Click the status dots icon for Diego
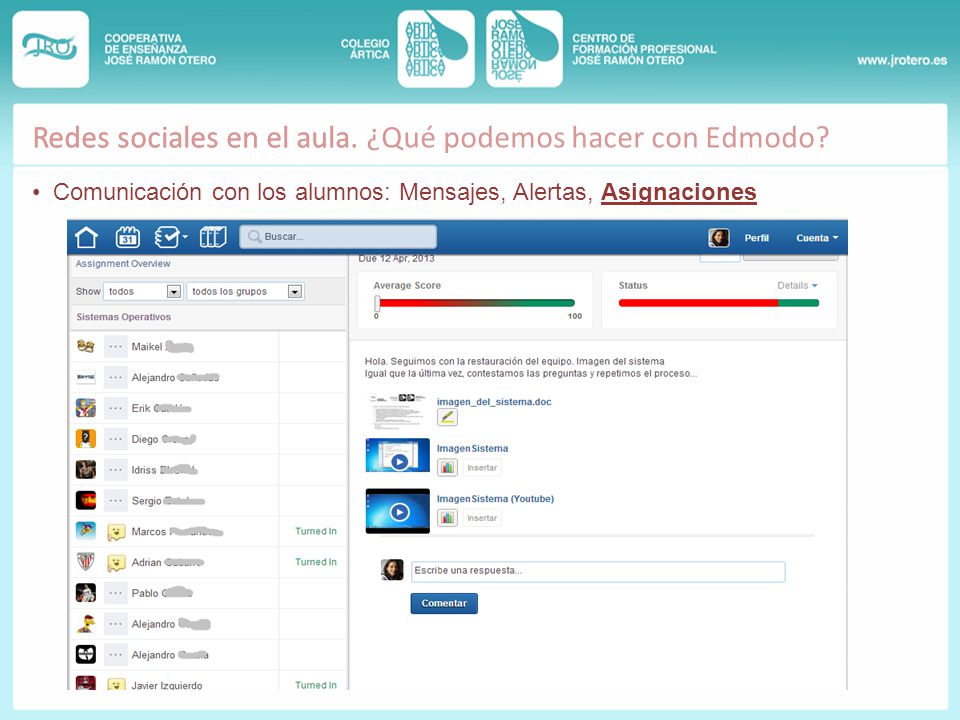Image resolution: width=960 pixels, height=720 pixels. 115,439
